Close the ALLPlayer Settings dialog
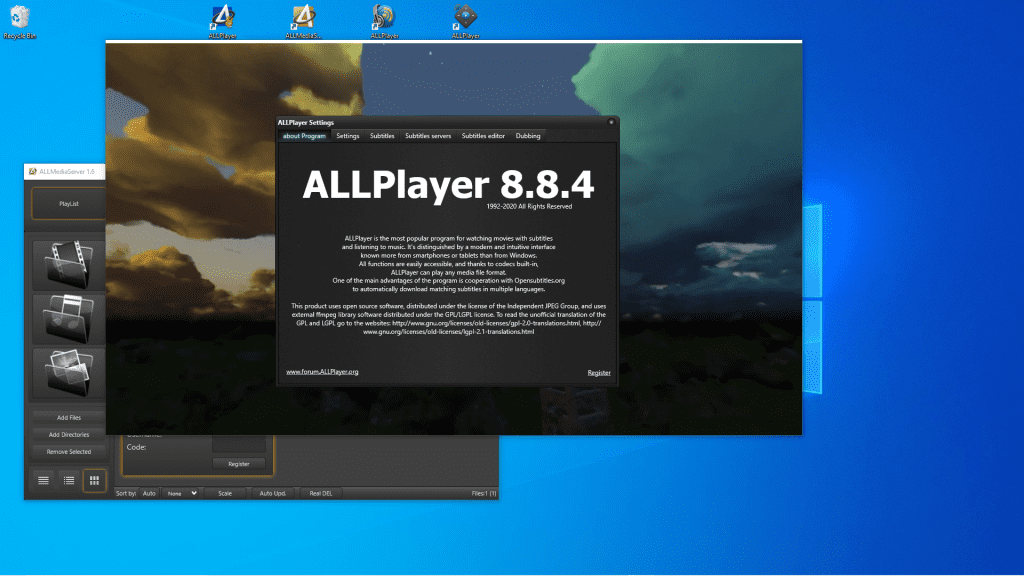Image resolution: width=1024 pixels, height=576 pixels. [611, 122]
